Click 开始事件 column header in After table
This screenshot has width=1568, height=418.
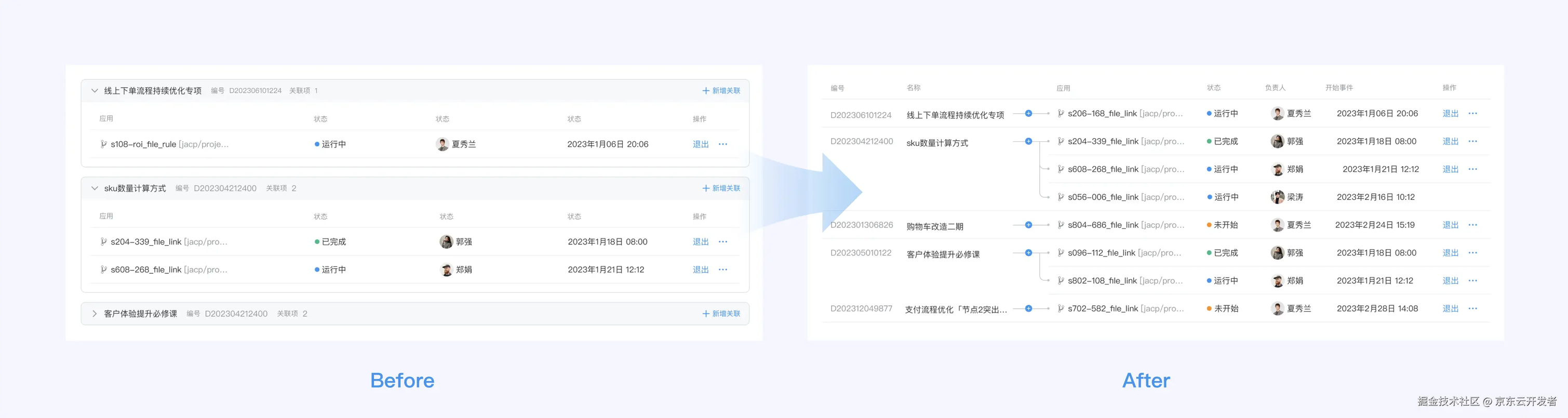[x=1339, y=88]
